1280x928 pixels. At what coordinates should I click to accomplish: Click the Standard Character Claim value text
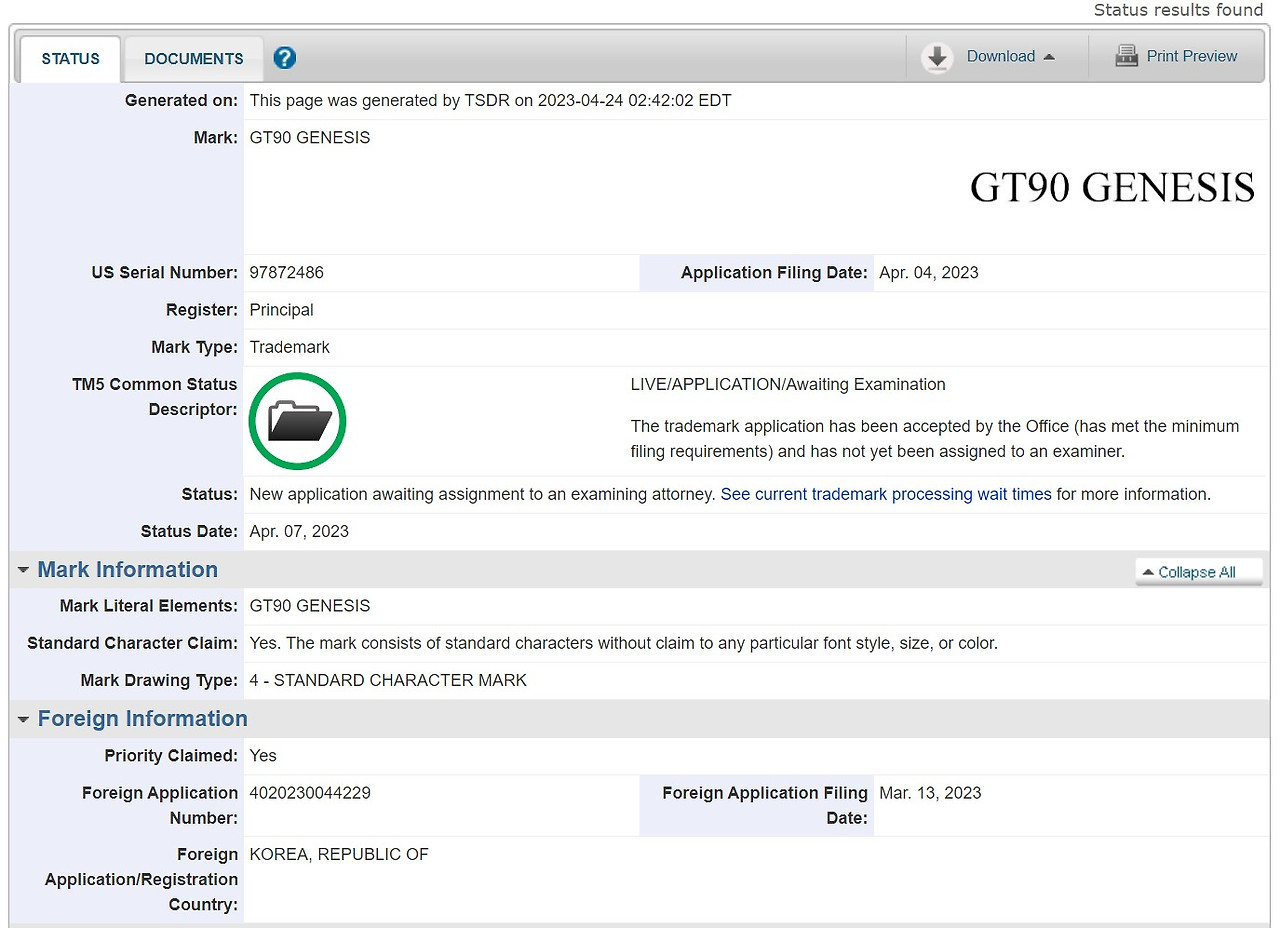(x=624, y=643)
